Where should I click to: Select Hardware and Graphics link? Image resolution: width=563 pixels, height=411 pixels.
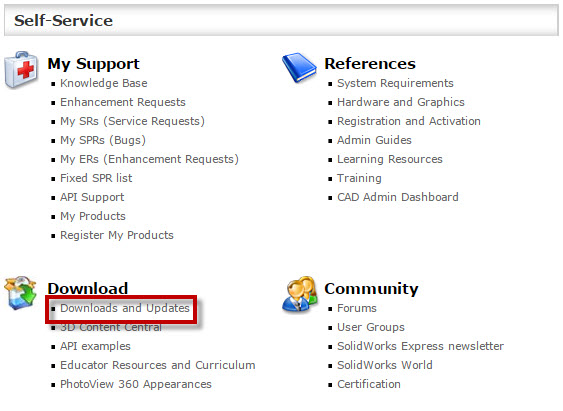(x=401, y=102)
